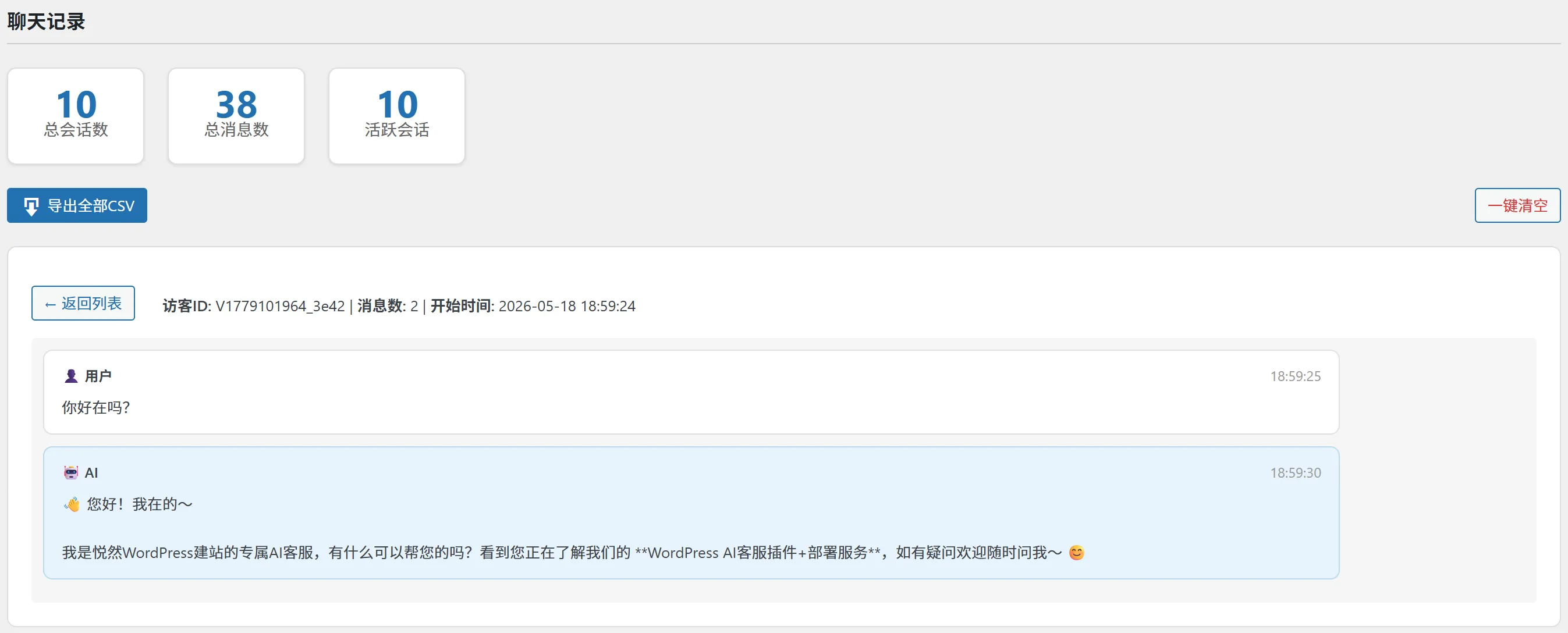Click the timestamp 18:59:30 on AI message

coord(1295,473)
